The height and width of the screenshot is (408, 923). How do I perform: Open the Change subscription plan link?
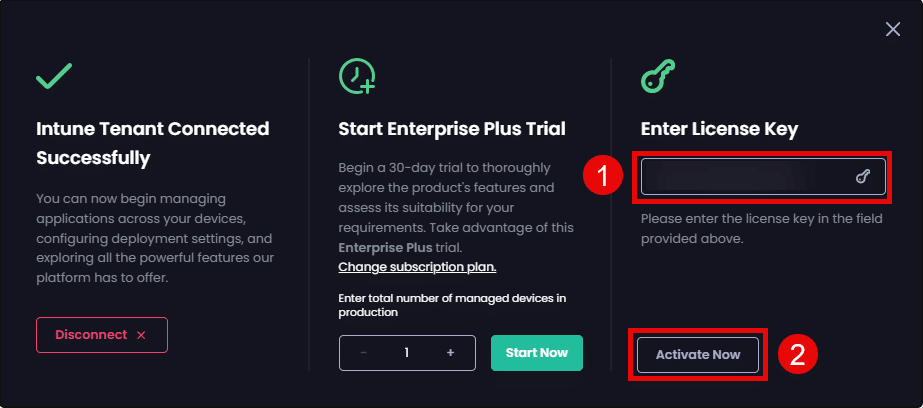pos(417,267)
